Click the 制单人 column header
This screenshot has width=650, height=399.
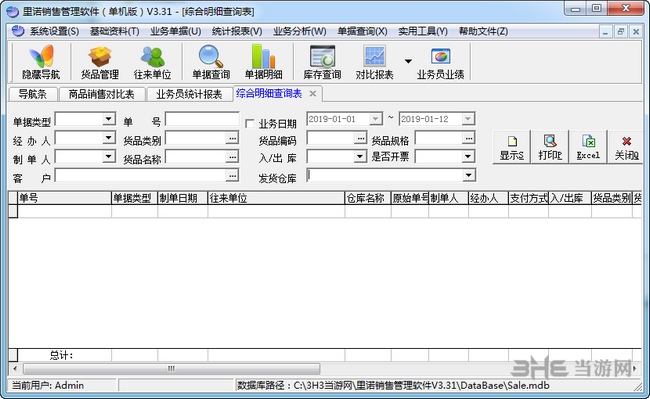(x=448, y=198)
